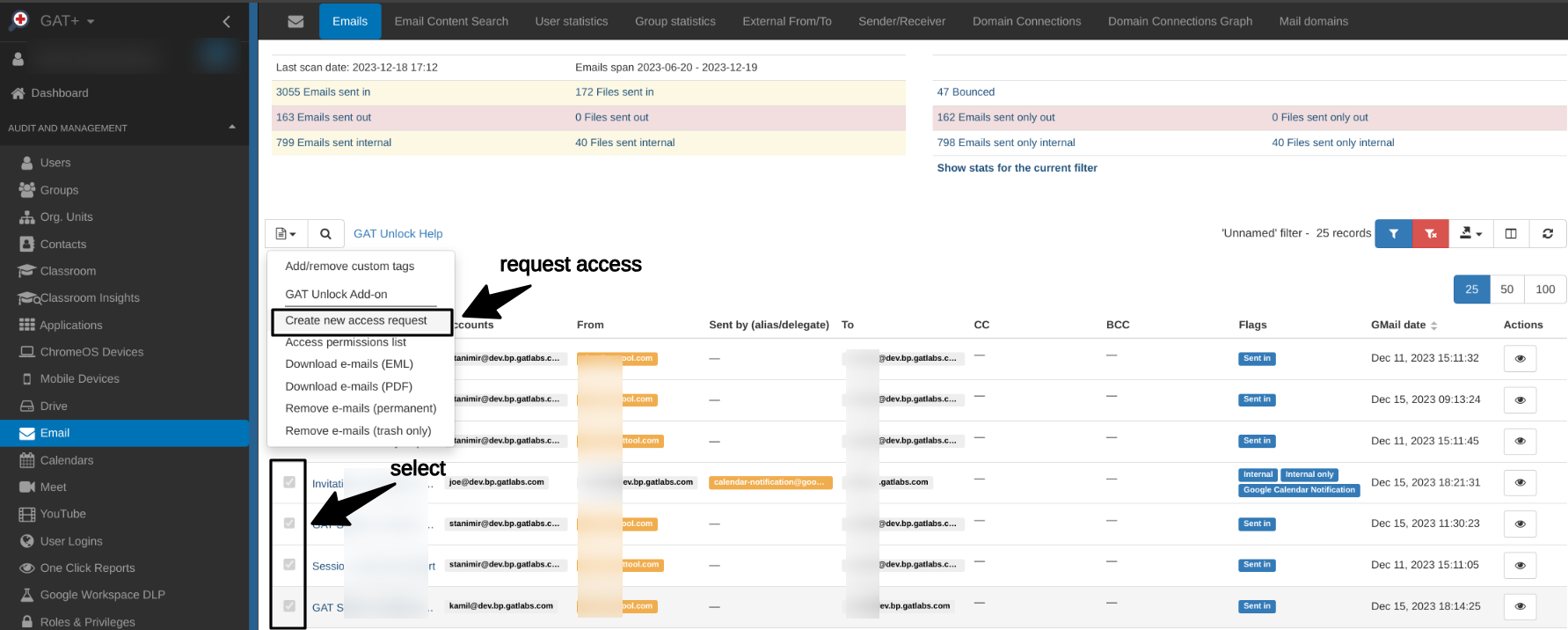This screenshot has height=630, width=1568.
Task: Toggle checkbox for the Invitation email row
Action: pyautogui.click(x=289, y=482)
